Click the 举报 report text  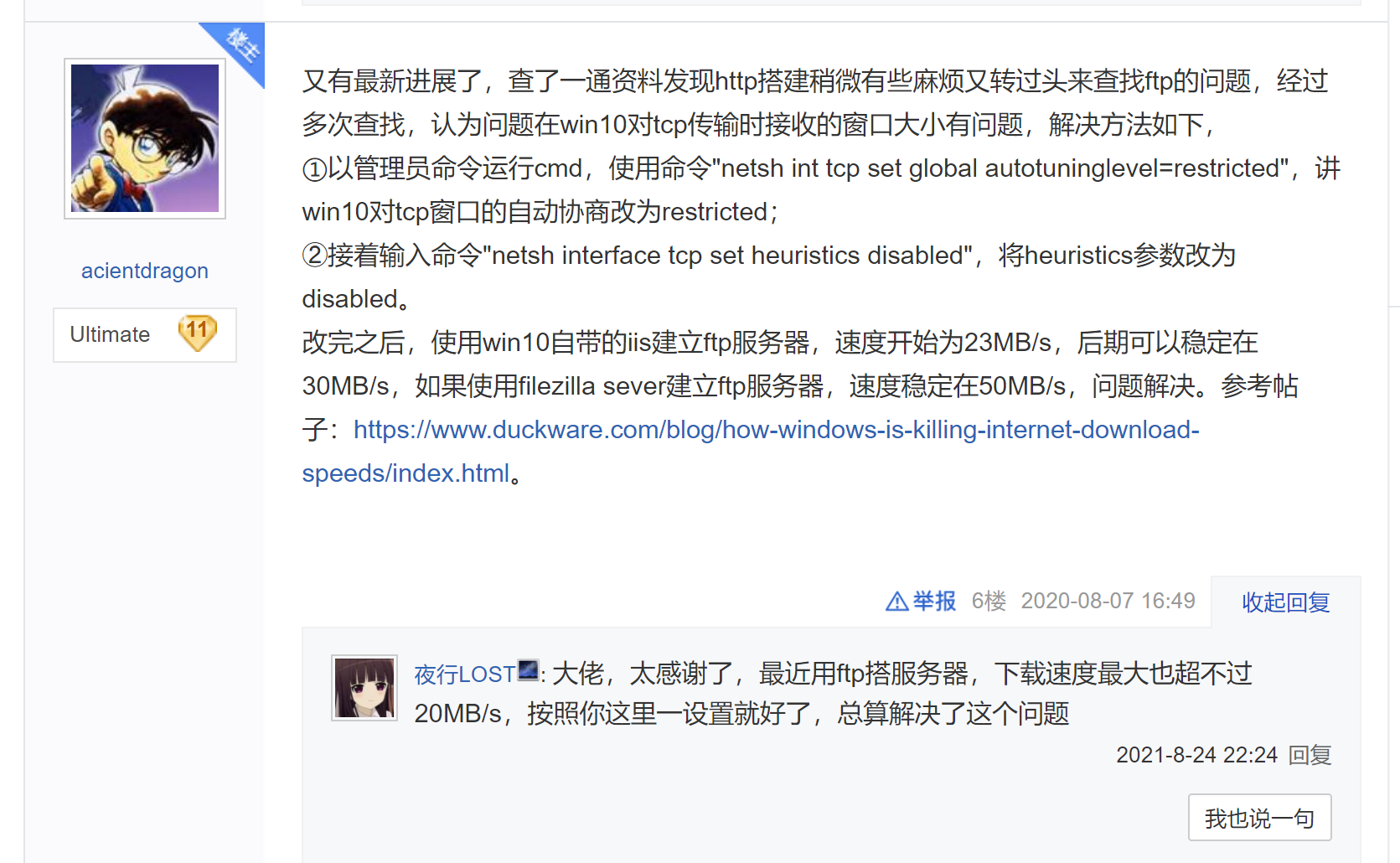(934, 602)
